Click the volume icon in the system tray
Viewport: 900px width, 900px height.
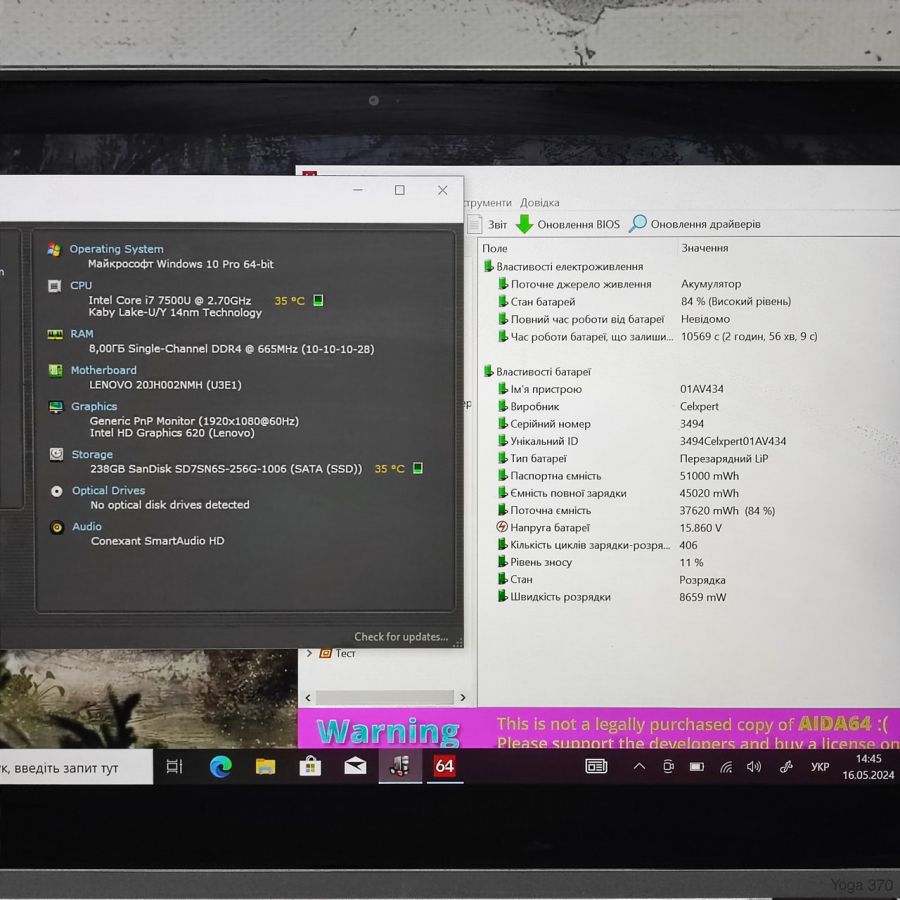coord(754,767)
